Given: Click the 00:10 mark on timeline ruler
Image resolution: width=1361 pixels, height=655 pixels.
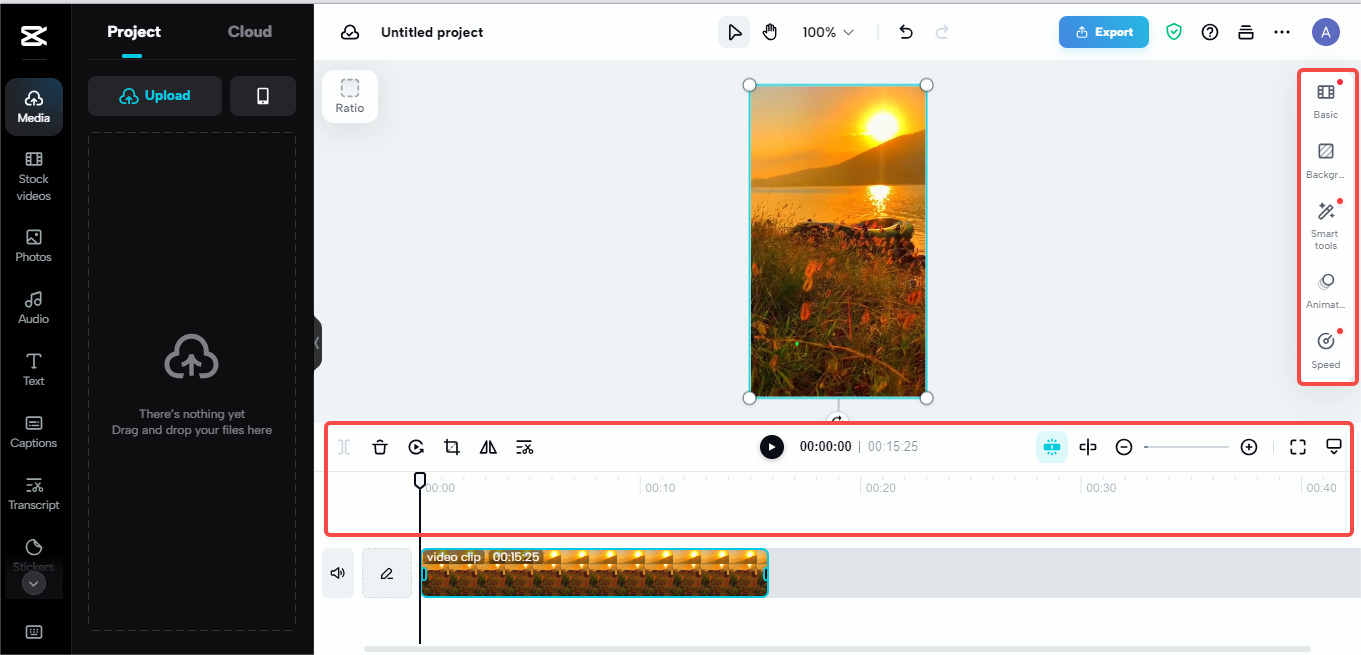Looking at the screenshot, I should pyautogui.click(x=660, y=488).
